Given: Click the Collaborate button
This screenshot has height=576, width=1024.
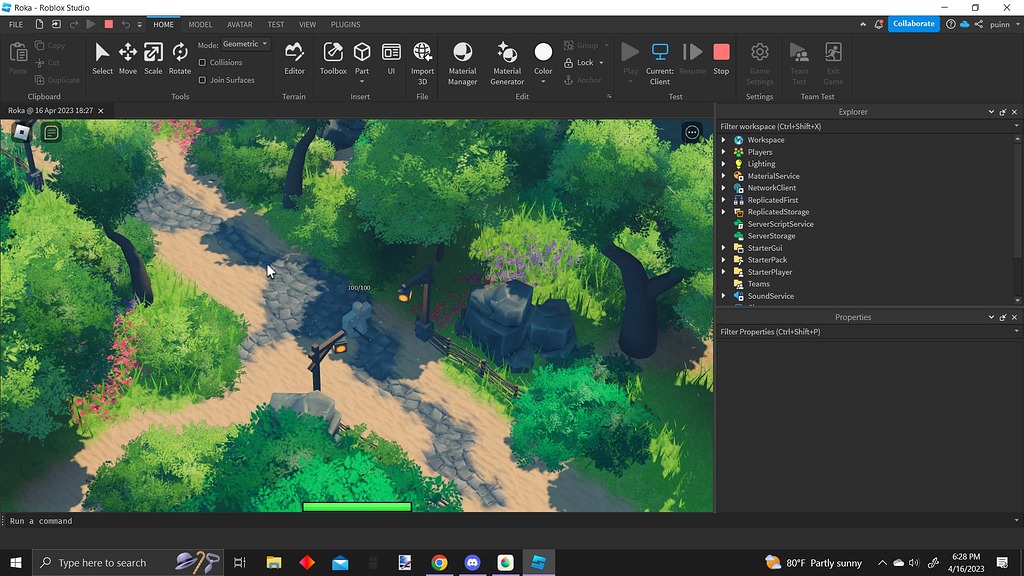Looking at the screenshot, I should (x=913, y=23).
